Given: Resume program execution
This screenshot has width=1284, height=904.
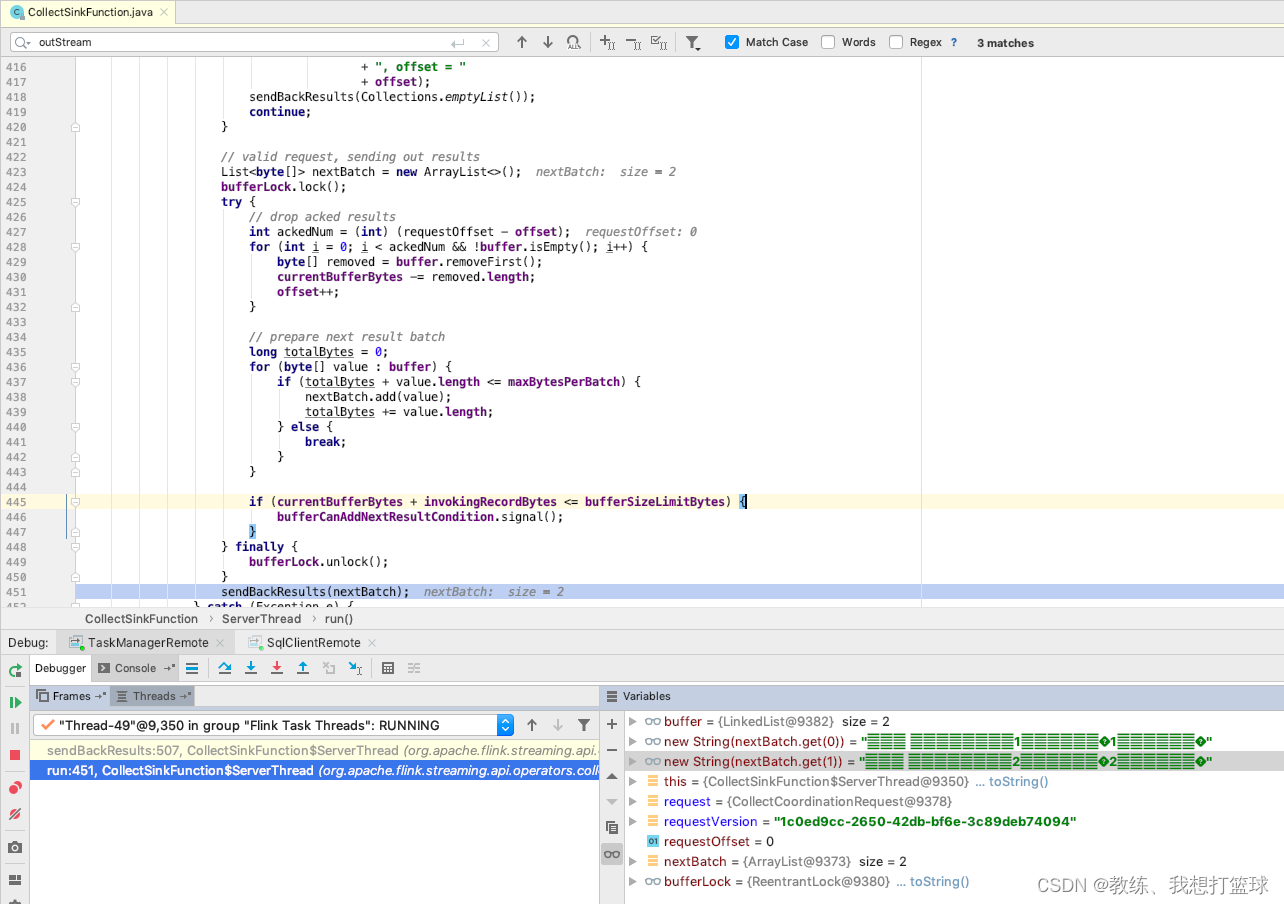Looking at the screenshot, I should click(15, 702).
